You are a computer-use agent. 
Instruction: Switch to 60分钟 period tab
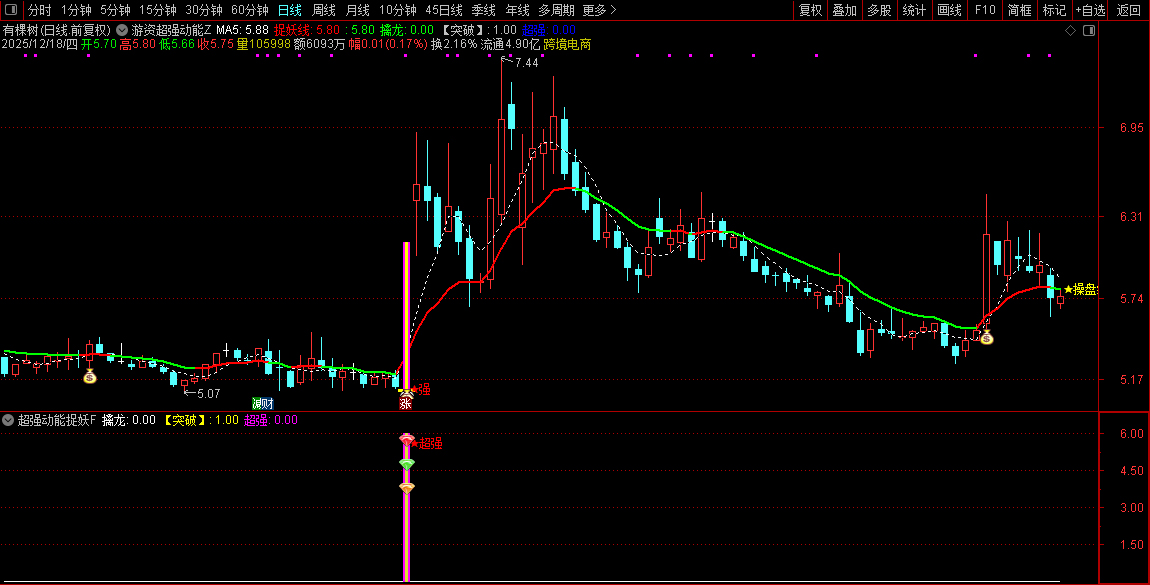click(250, 10)
